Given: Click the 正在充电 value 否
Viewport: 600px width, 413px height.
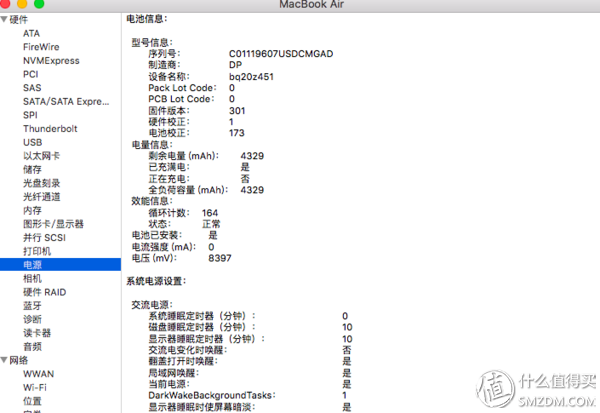Looking at the screenshot, I should tap(245, 179).
